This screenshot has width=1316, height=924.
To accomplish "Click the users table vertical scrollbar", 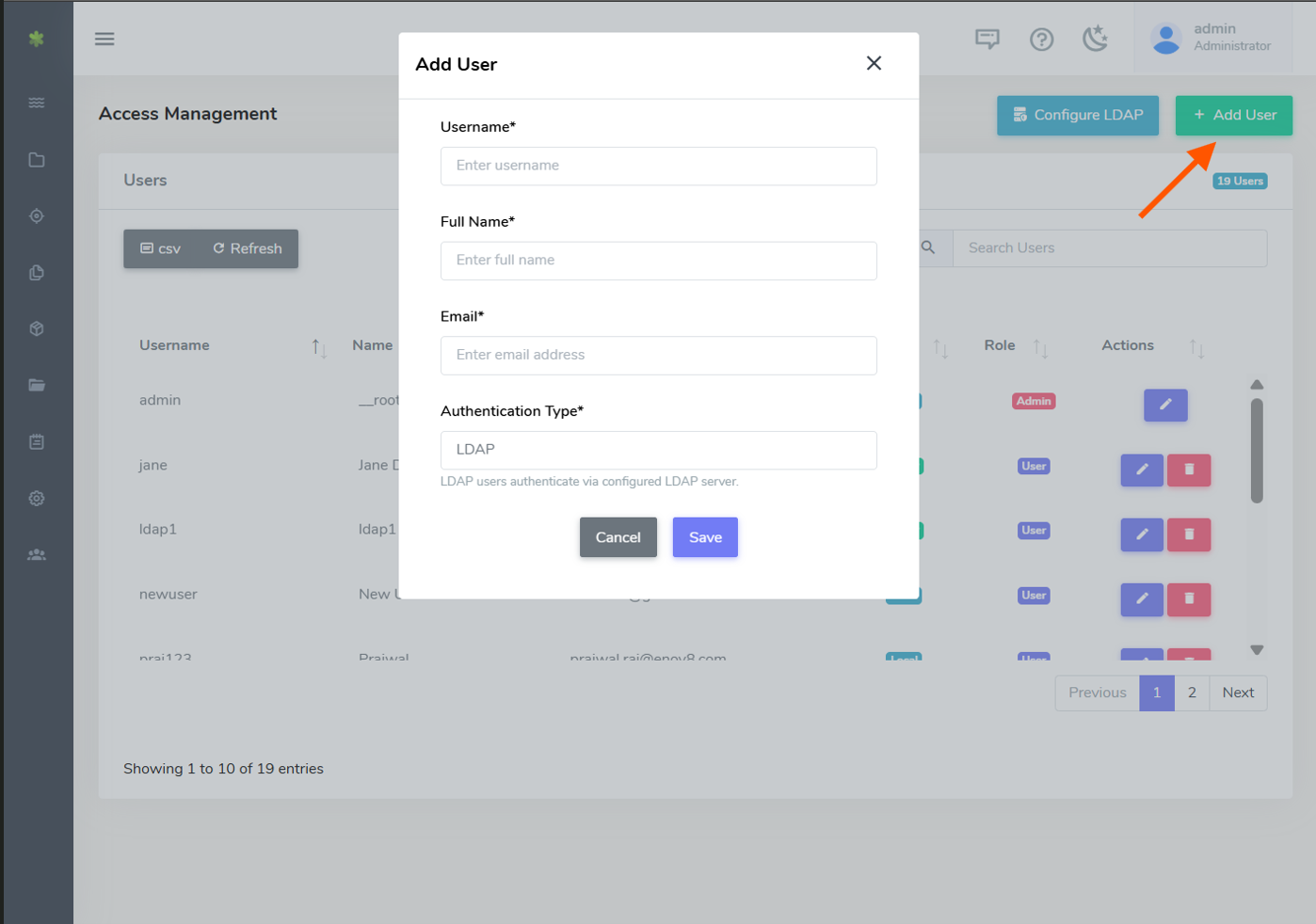I will pyautogui.click(x=1257, y=452).
